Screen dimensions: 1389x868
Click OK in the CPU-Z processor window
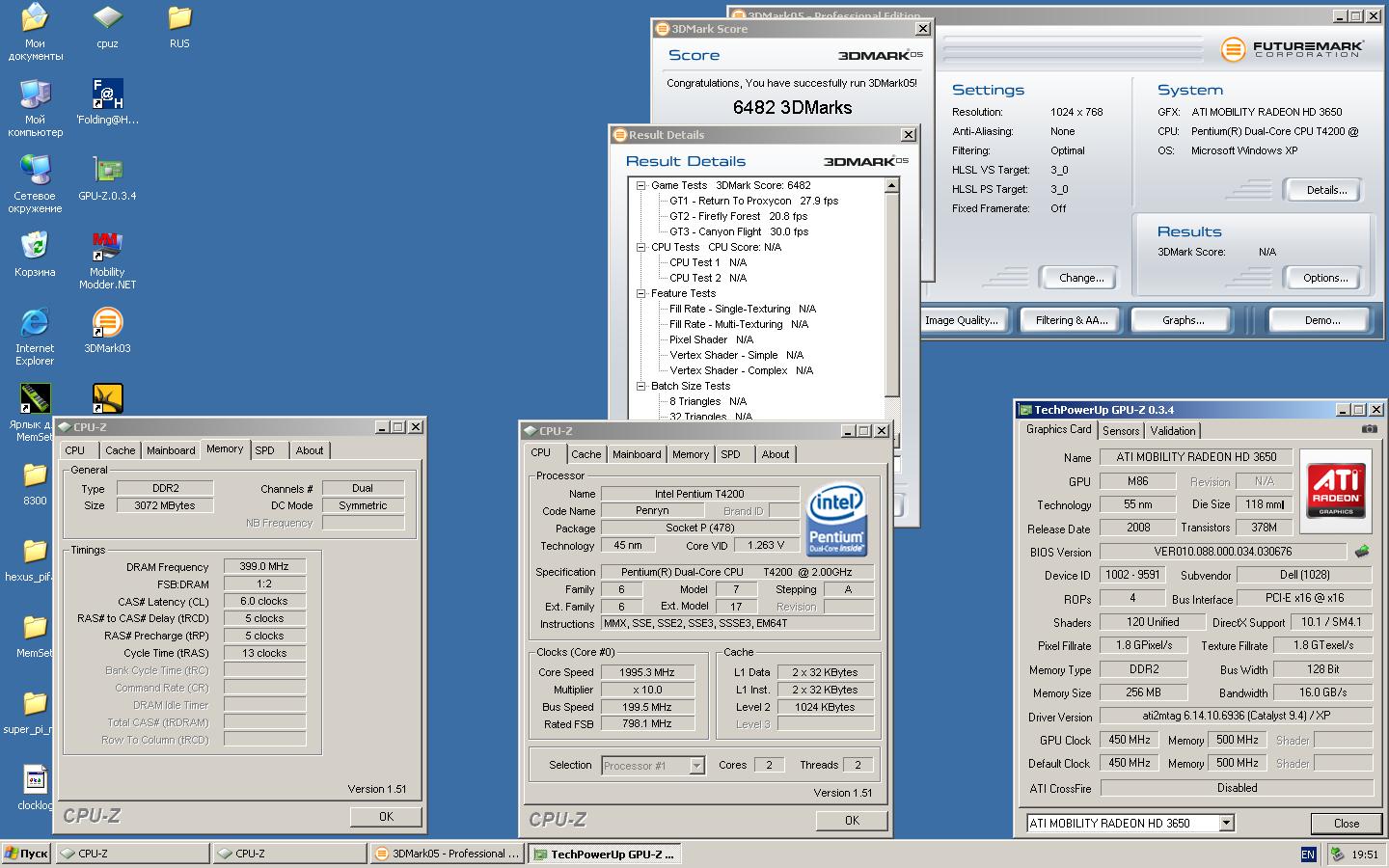tap(852, 820)
